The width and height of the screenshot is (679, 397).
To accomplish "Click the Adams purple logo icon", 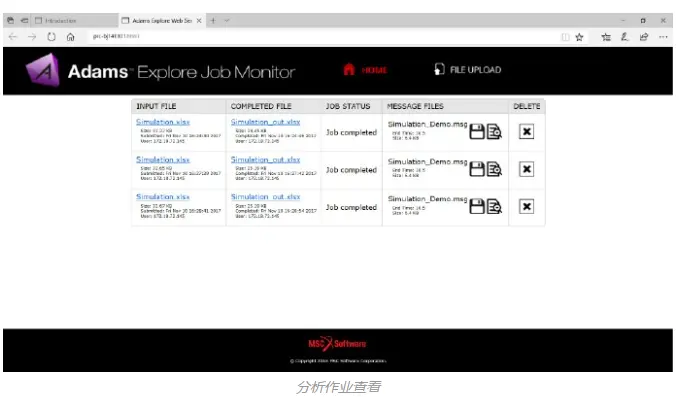I will coord(43,70).
